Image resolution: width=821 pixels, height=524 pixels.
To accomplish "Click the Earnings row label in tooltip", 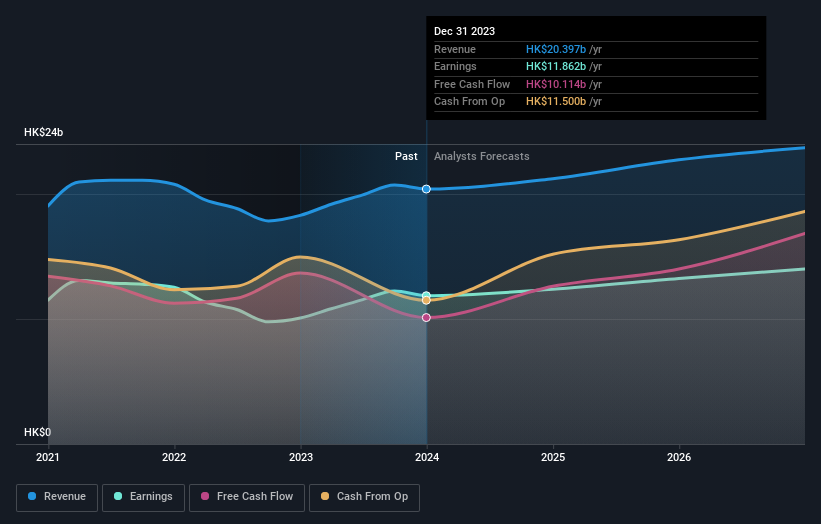I will [455, 66].
